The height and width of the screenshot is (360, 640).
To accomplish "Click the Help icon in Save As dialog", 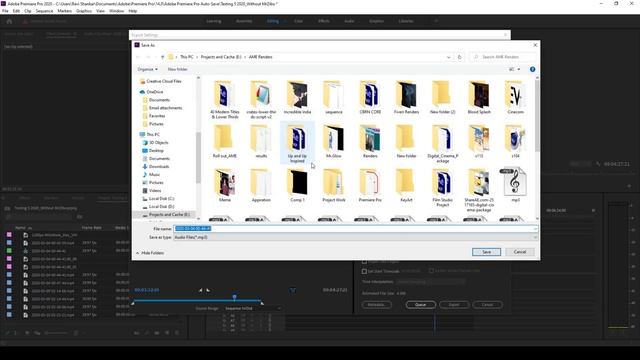I will coord(532,69).
